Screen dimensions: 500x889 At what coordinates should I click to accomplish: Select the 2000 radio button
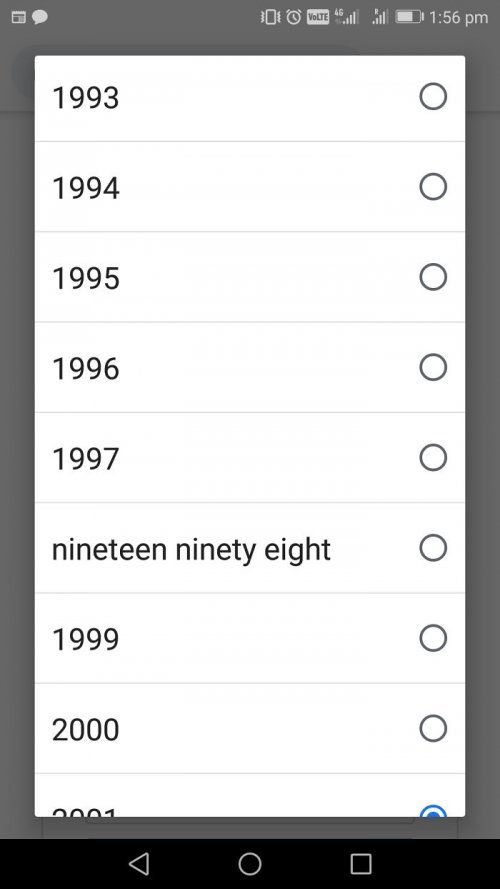point(433,728)
